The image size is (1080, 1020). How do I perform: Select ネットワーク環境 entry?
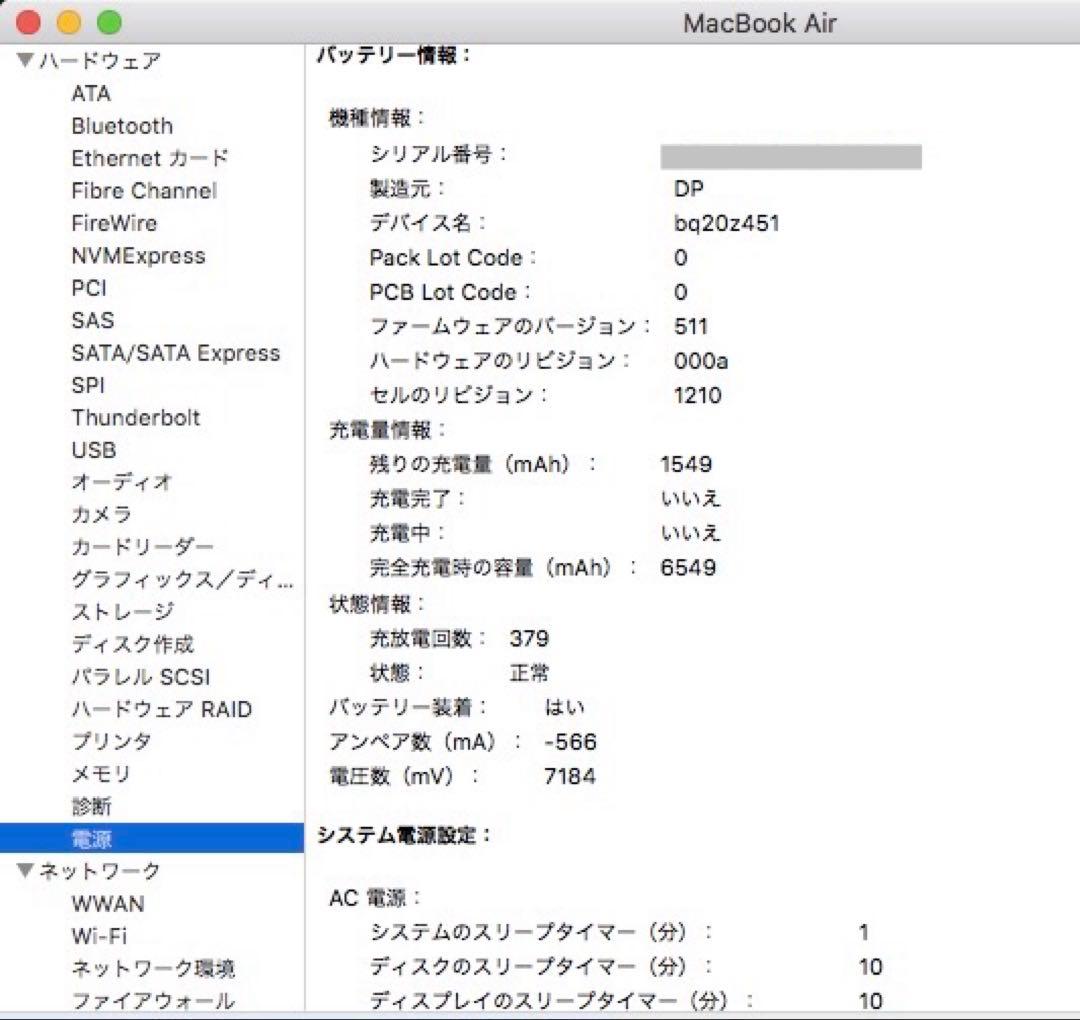(153, 968)
